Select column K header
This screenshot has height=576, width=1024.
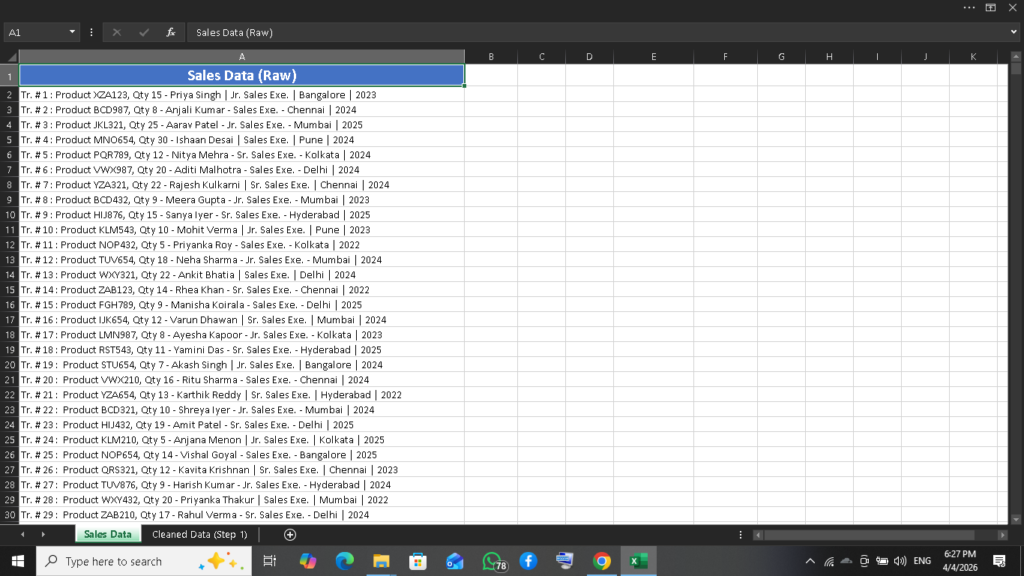pos(973,57)
